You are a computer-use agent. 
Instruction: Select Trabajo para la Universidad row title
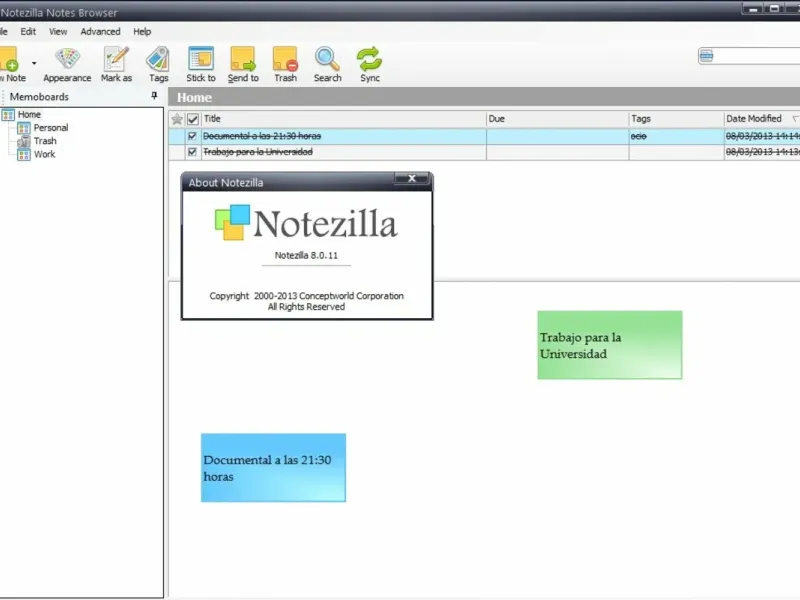[x=258, y=152]
